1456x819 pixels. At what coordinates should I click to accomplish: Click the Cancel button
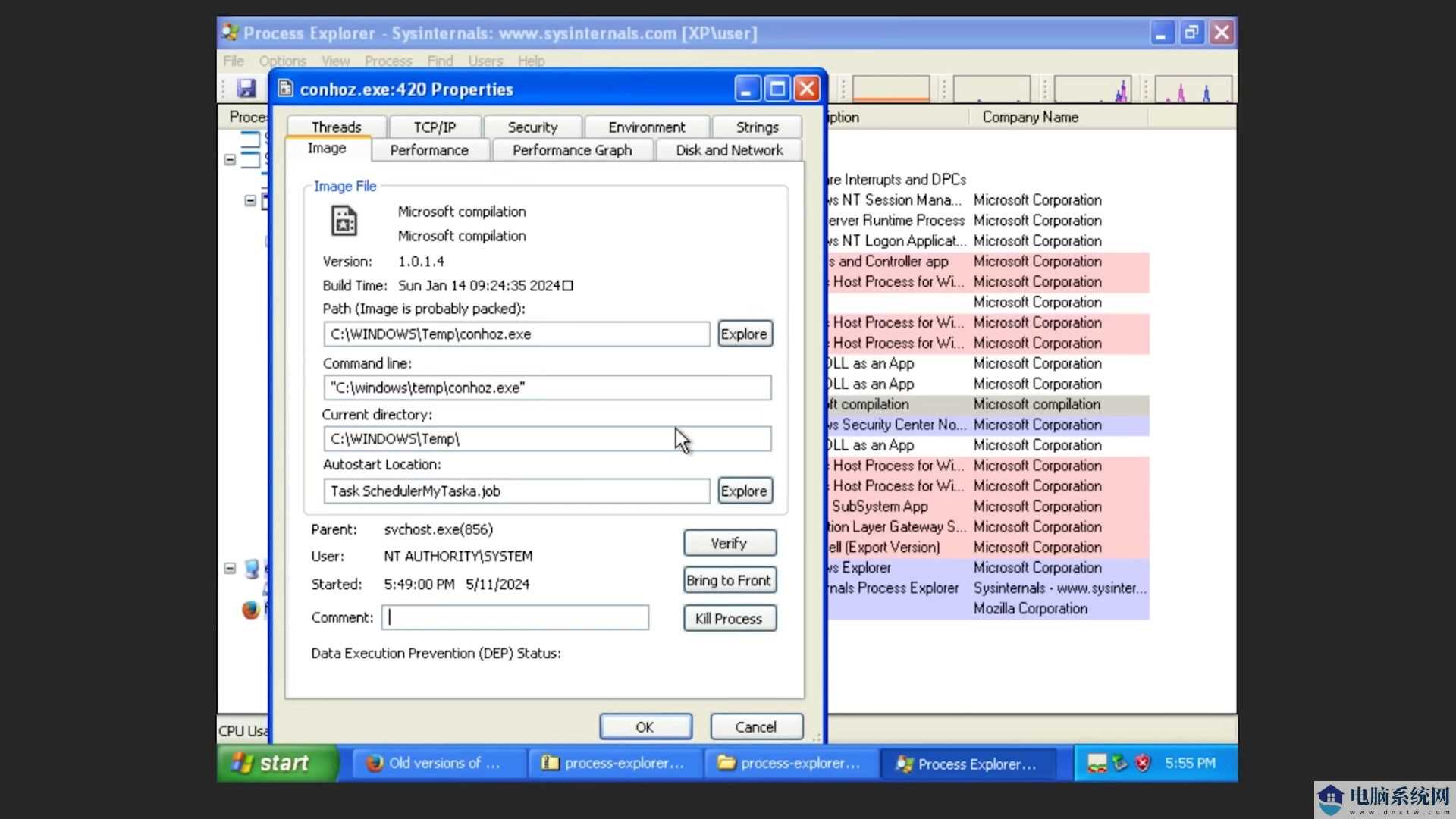click(755, 726)
